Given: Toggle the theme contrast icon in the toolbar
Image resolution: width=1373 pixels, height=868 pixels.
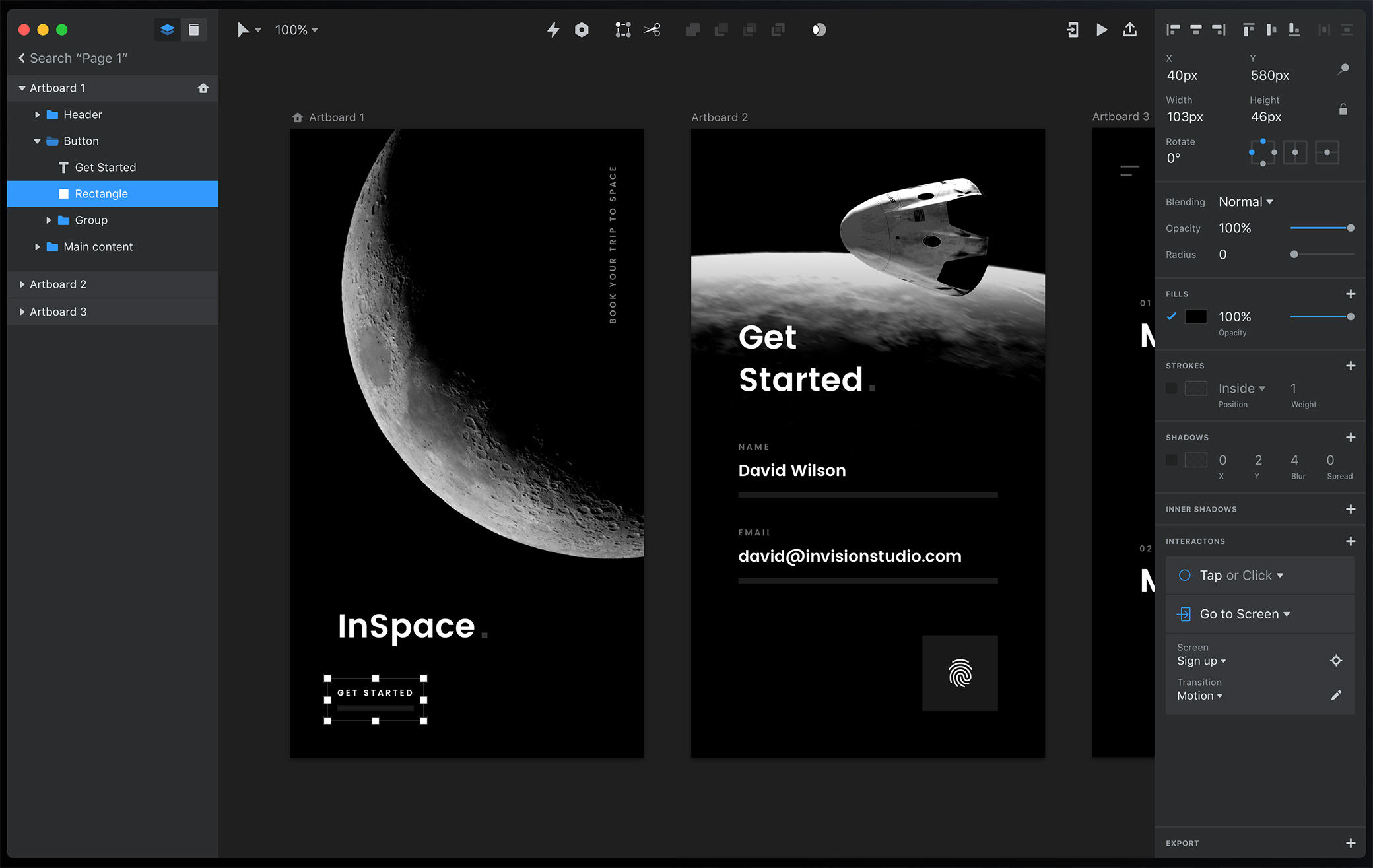Looking at the screenshot, I should tap(819, 30).
